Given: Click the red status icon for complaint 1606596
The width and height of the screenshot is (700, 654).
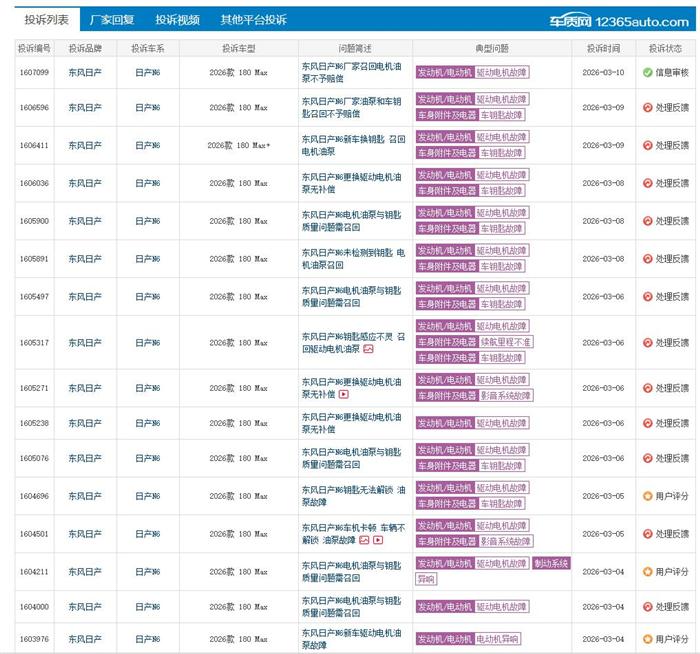Looking at the screenshot, I should click(647, 108).
